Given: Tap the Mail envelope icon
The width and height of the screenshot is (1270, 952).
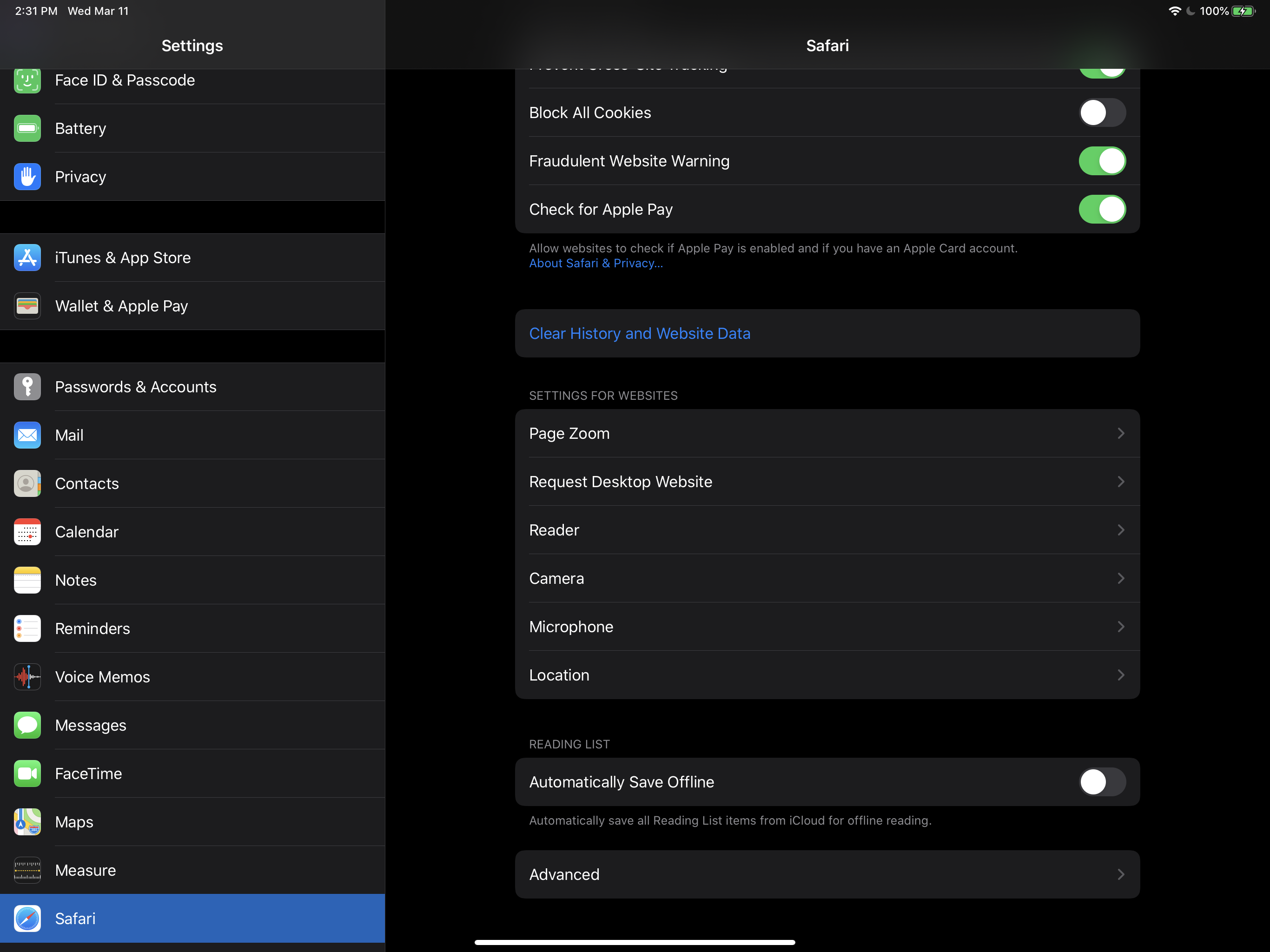Looking at the screenshot, I should point(27,435).
